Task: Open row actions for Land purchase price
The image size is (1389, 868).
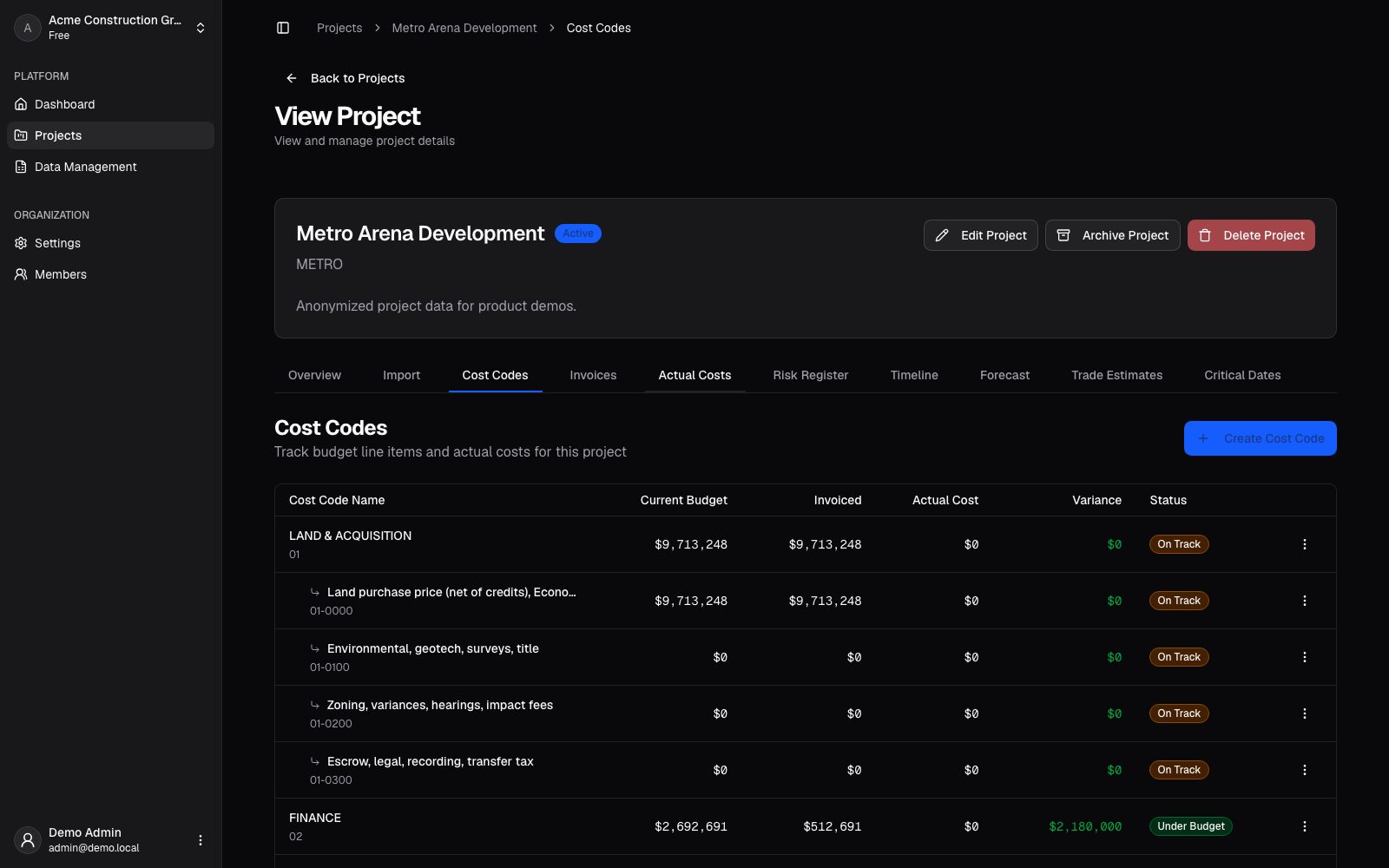Action: 1304,601
